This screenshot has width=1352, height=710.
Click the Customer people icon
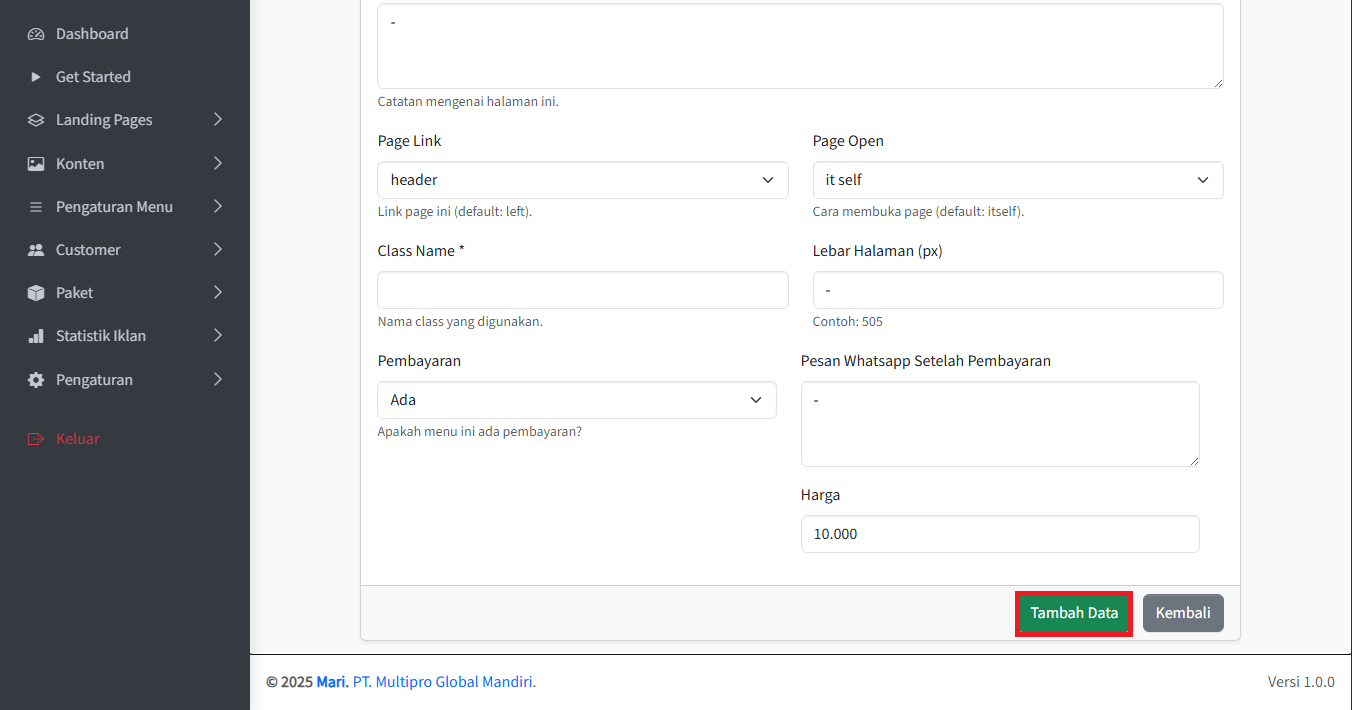(36, 250)
